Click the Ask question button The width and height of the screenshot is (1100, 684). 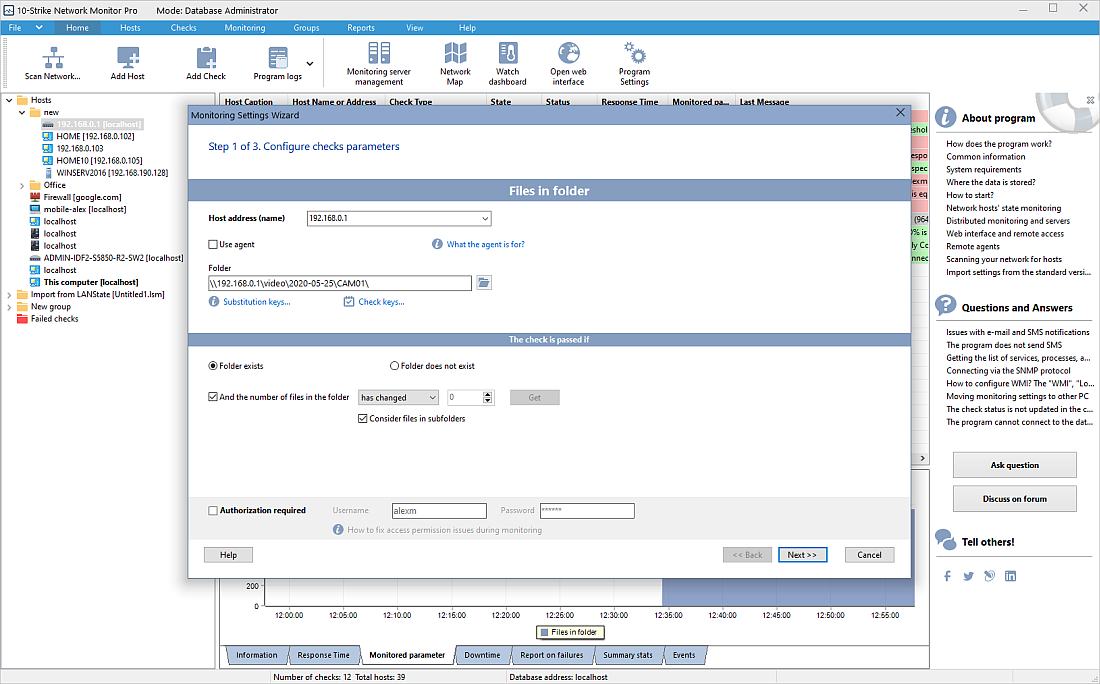point(1014,465)
